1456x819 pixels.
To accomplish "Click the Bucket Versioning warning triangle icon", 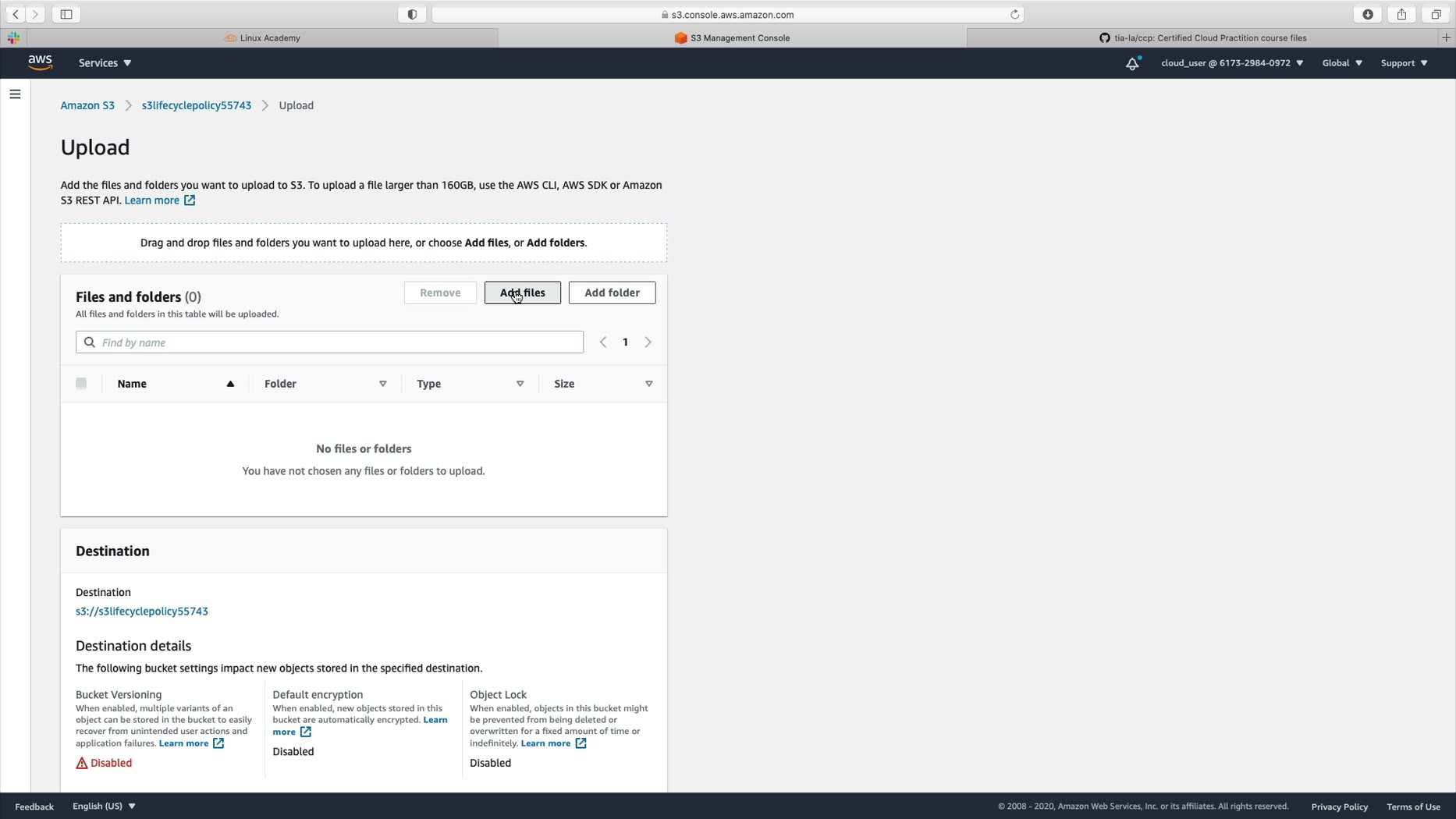I will (82, 763).
